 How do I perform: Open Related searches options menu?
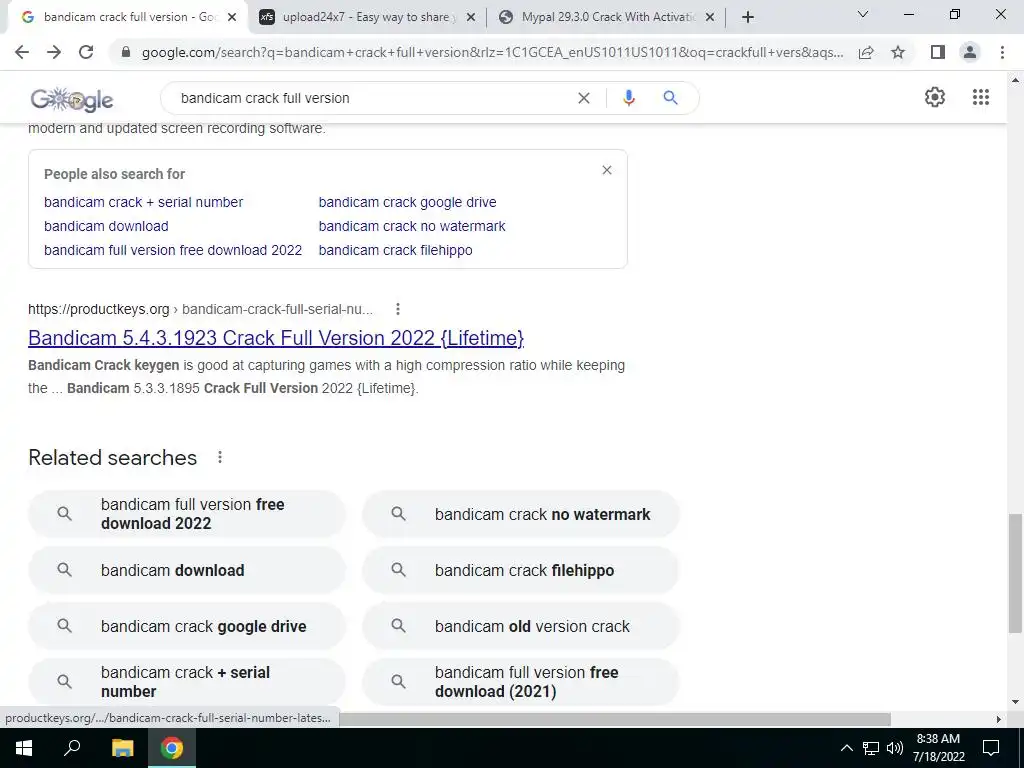point(220,457)
